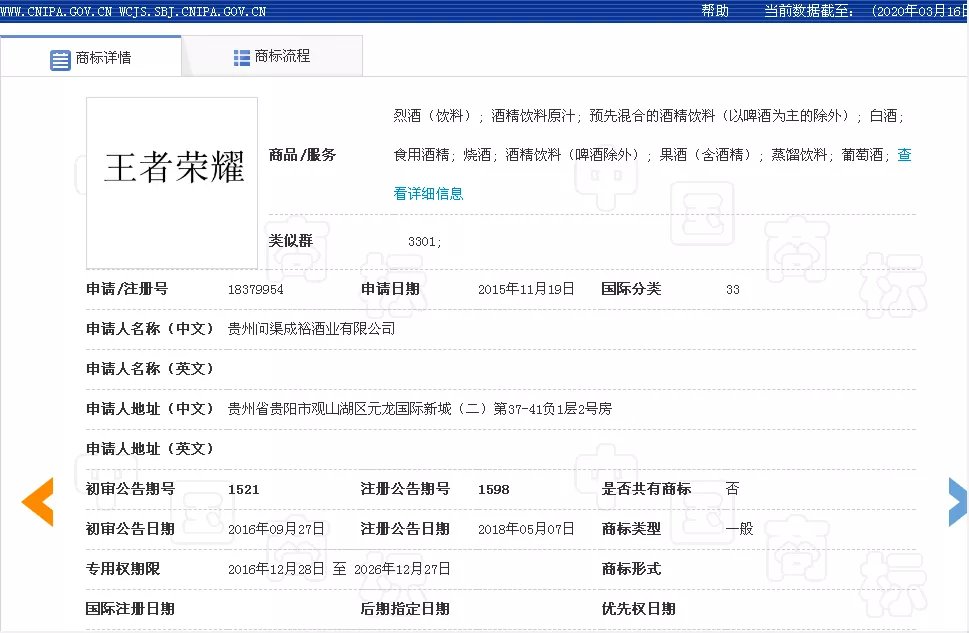The width and height of the screenshot is (969, 633).
Task: Click the exclusive rights period date range
Action: pos(339,569)
